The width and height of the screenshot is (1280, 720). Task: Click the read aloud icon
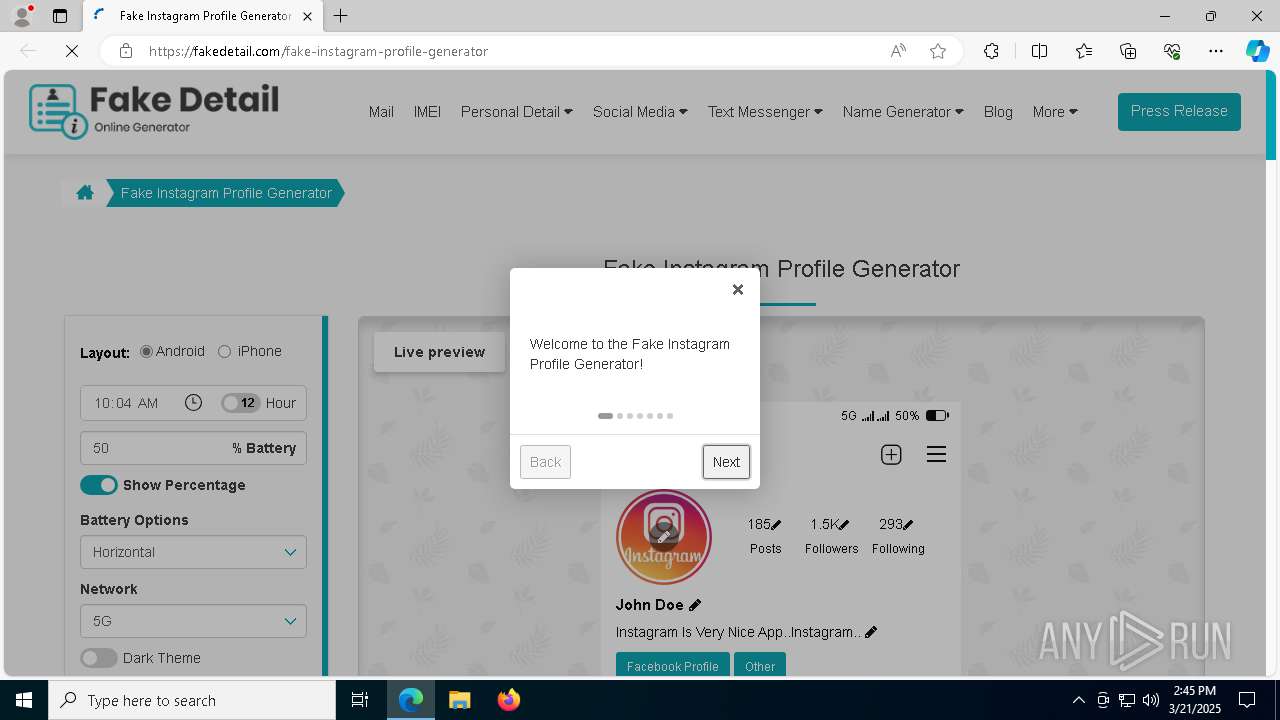point(898,51)
